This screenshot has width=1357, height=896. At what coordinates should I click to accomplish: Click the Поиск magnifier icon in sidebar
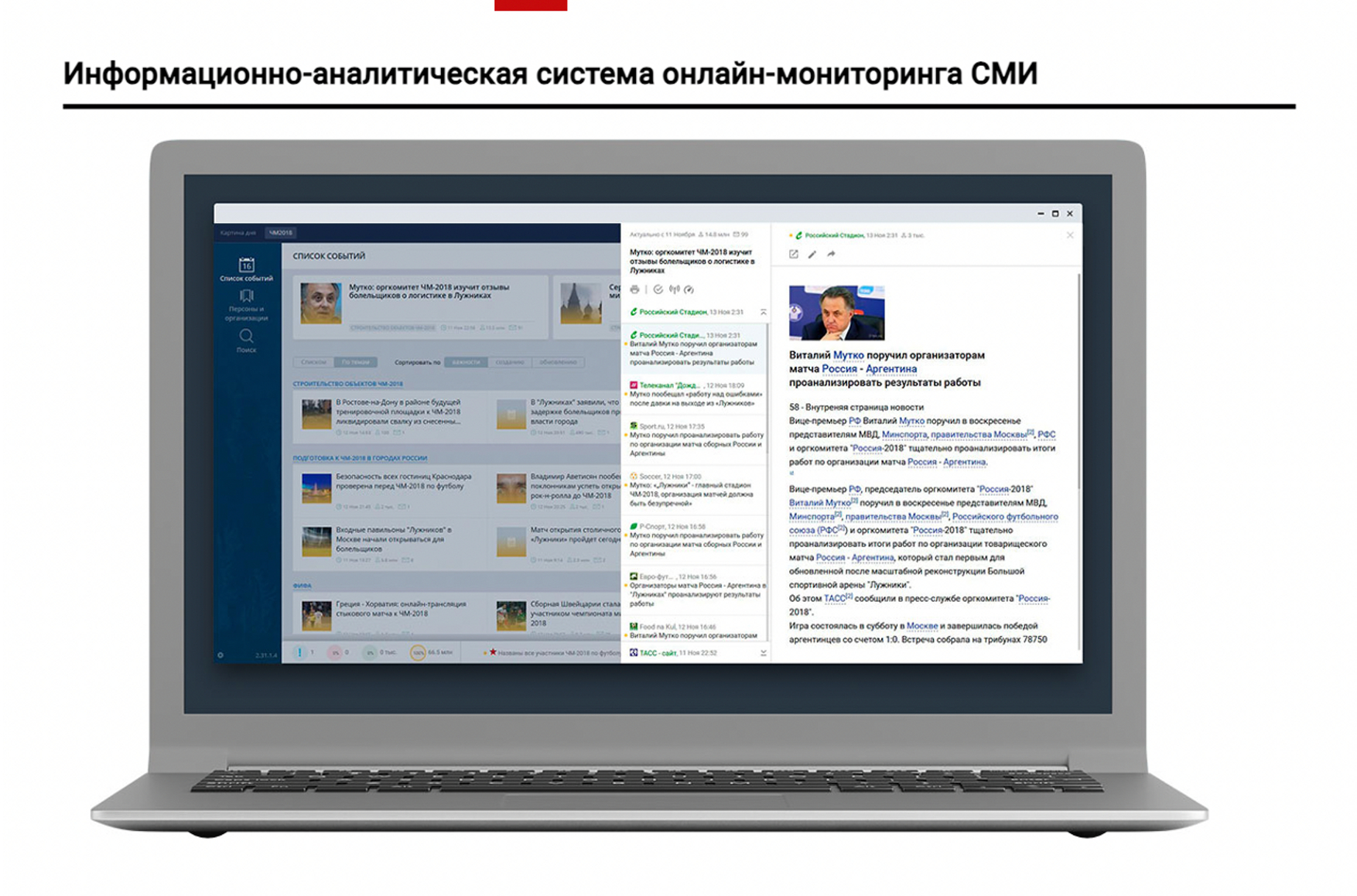coord(246,336)
